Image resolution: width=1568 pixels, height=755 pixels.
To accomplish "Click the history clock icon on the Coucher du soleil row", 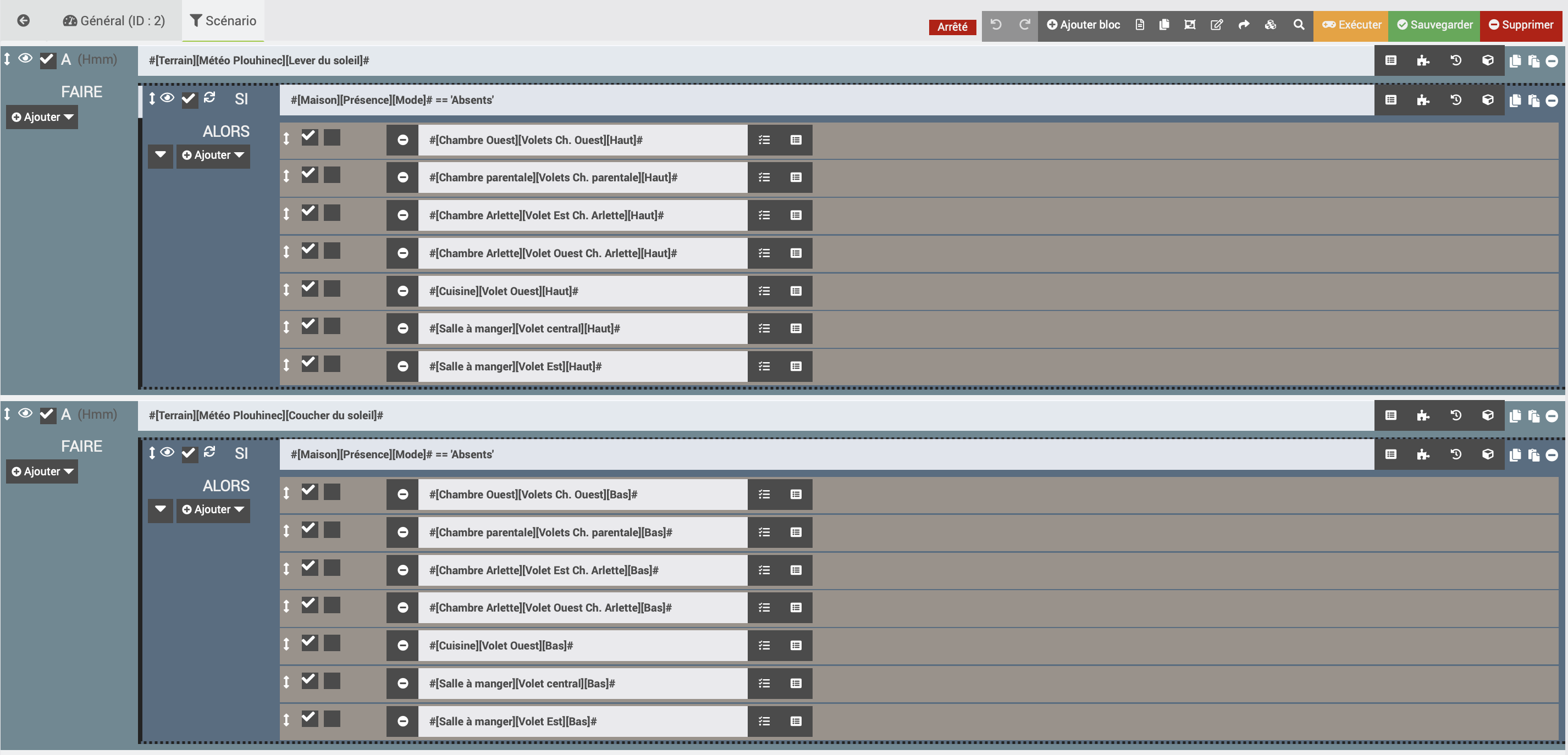I will [1455, 415].
